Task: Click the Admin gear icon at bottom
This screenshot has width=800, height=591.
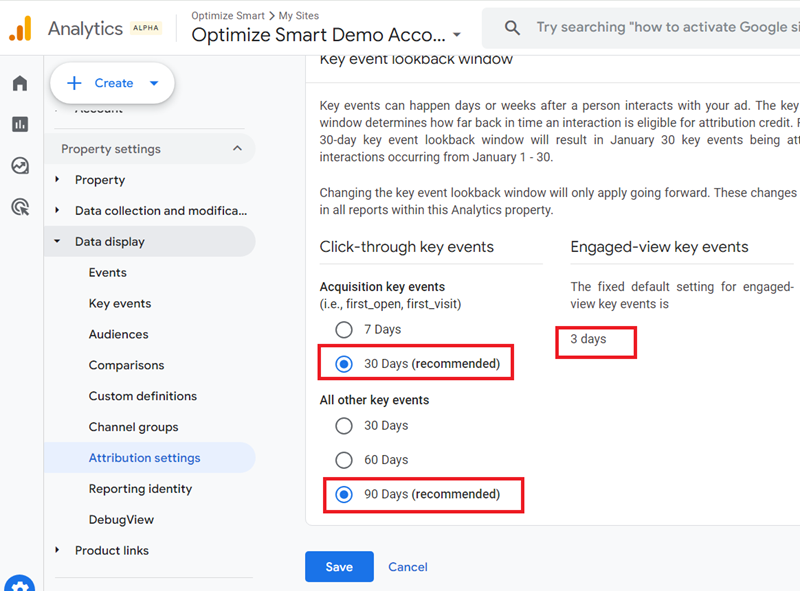Action: point(20,584)
